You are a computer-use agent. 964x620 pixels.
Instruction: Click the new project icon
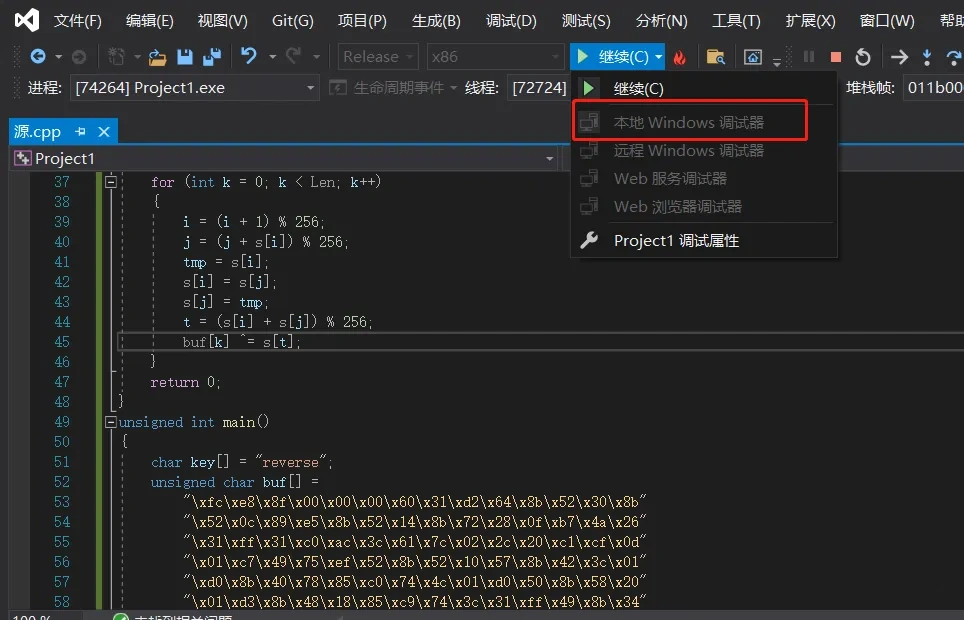pos(116,57)
